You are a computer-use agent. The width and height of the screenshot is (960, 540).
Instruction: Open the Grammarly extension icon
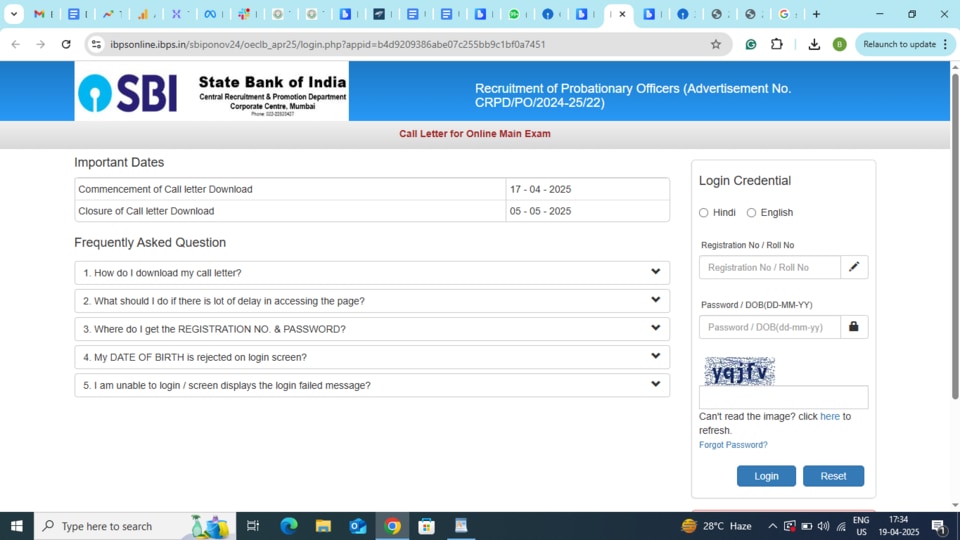click(x=751, y=44)
